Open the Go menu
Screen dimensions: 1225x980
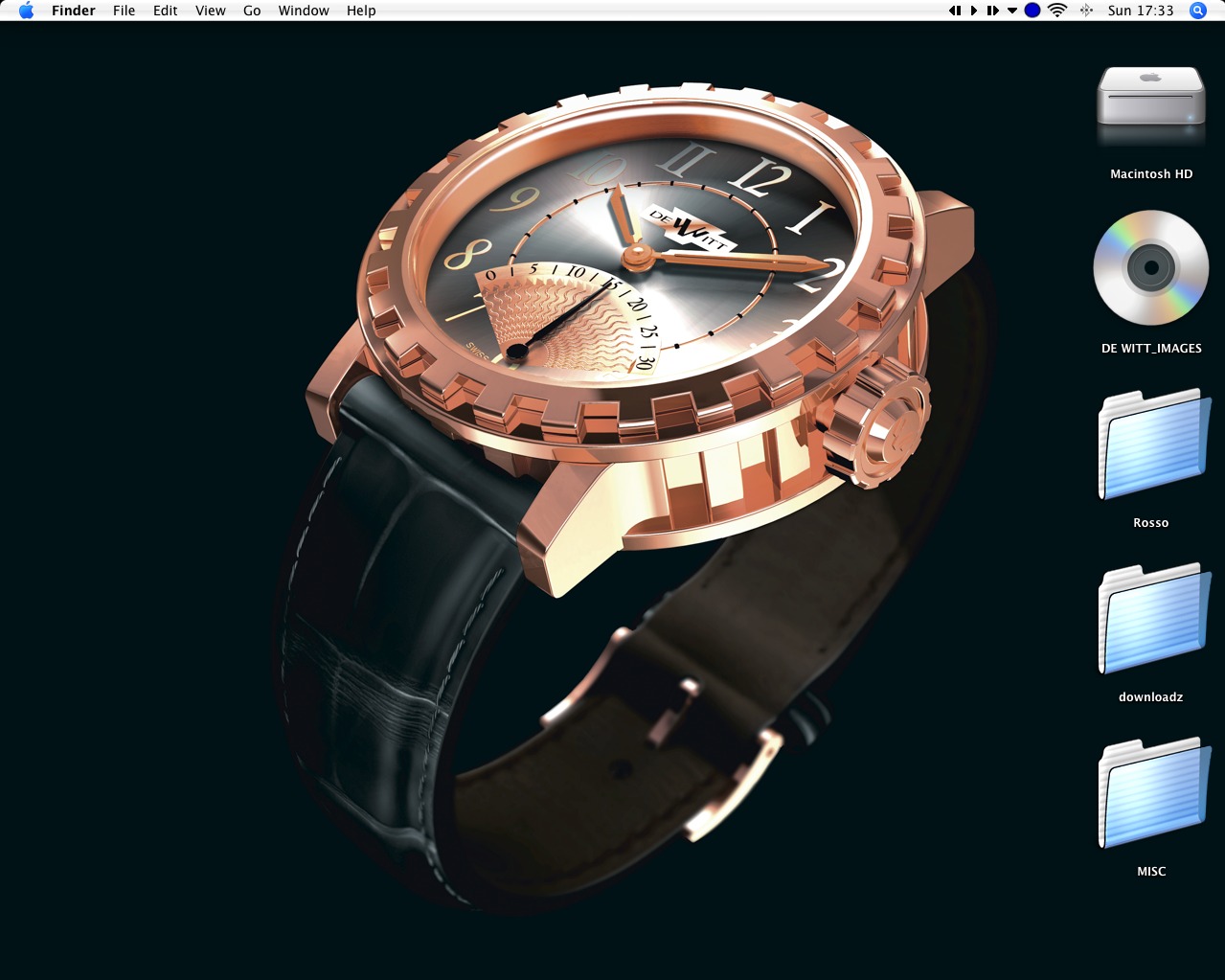252,11
